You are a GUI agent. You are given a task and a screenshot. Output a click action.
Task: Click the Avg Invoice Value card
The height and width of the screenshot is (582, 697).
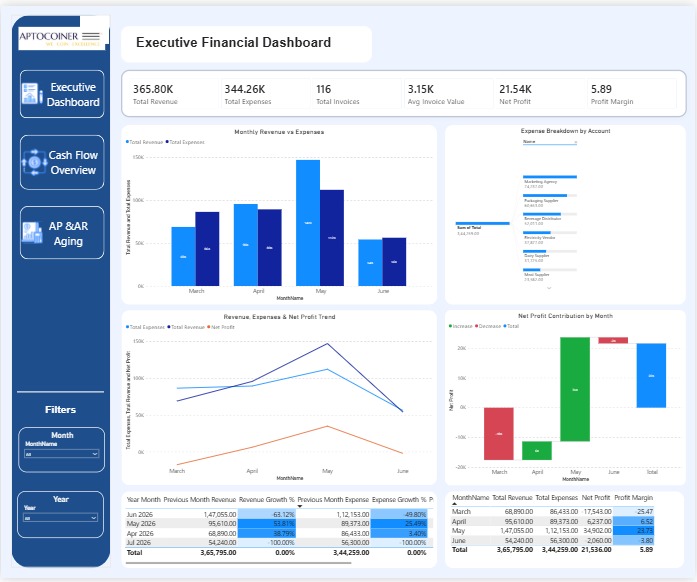(x=449, y=94)
